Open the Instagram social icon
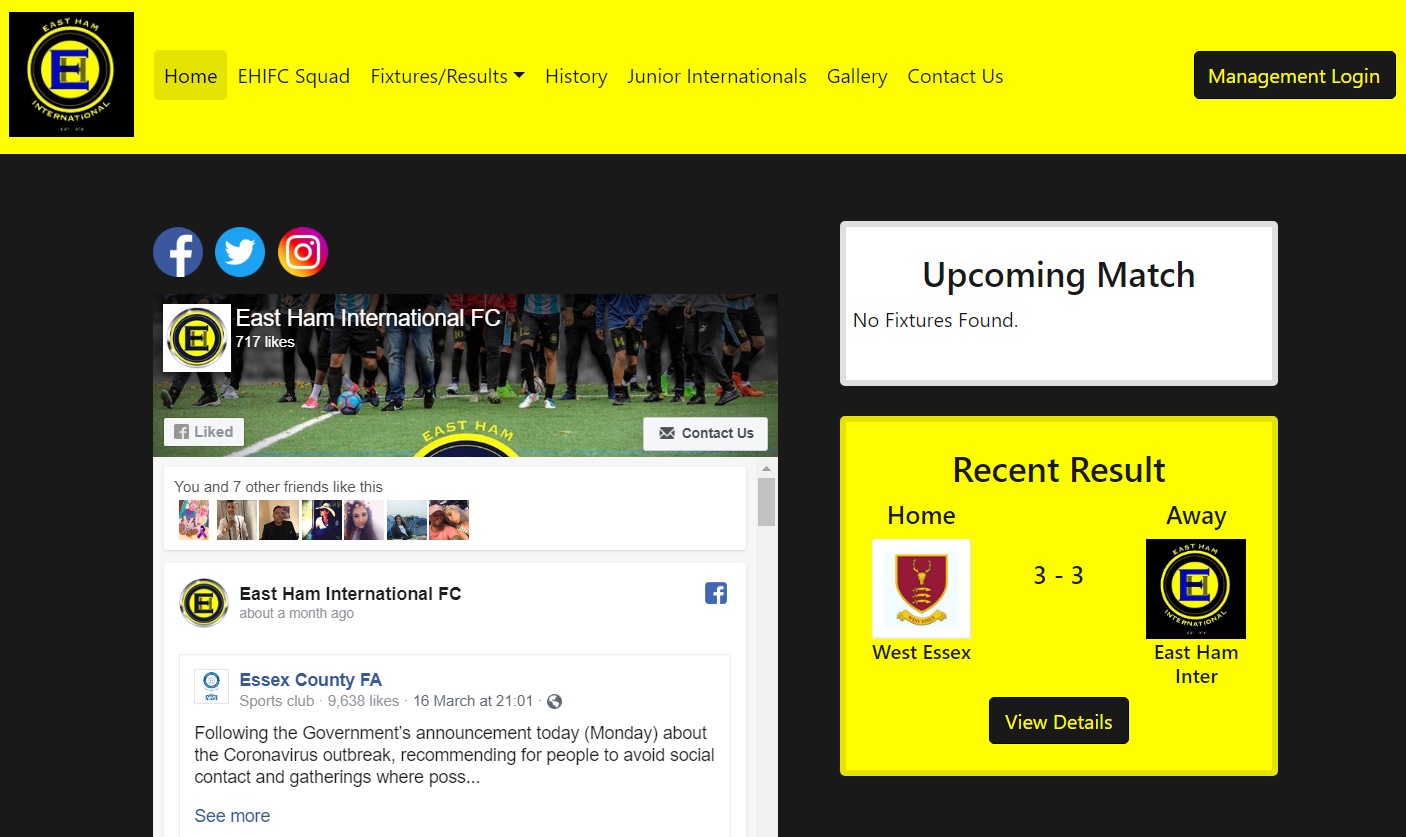Image resolution: width=1406 pixels, height=837 pixels. (303, 252)
